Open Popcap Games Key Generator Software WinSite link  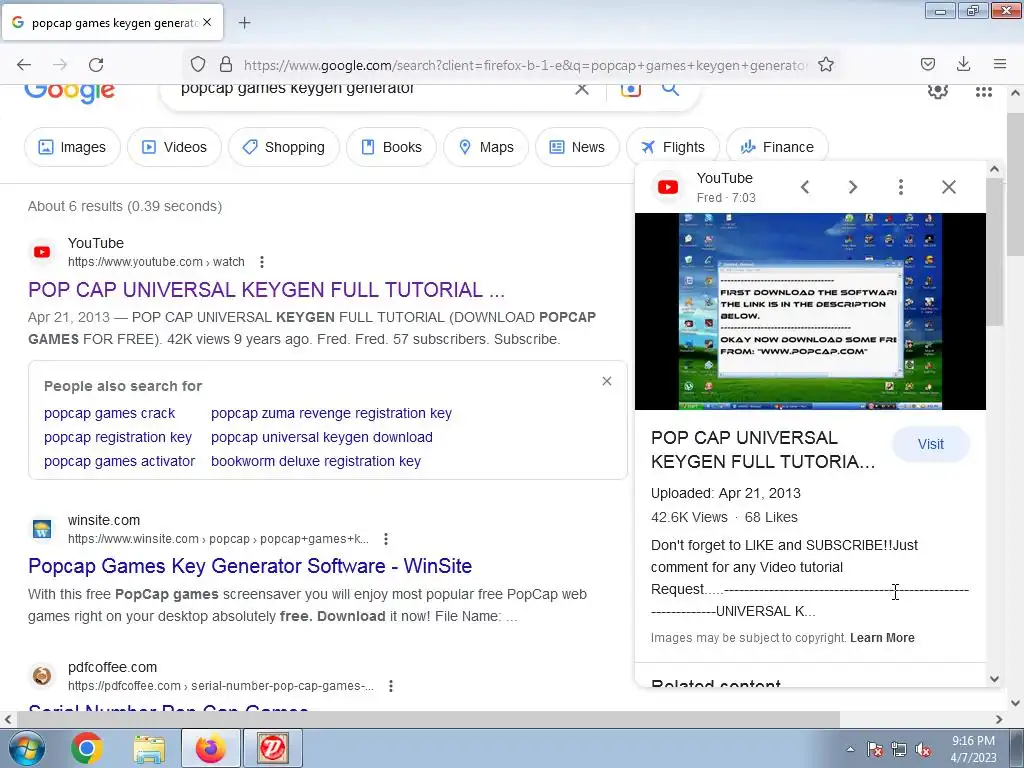(x=250, y=566)
